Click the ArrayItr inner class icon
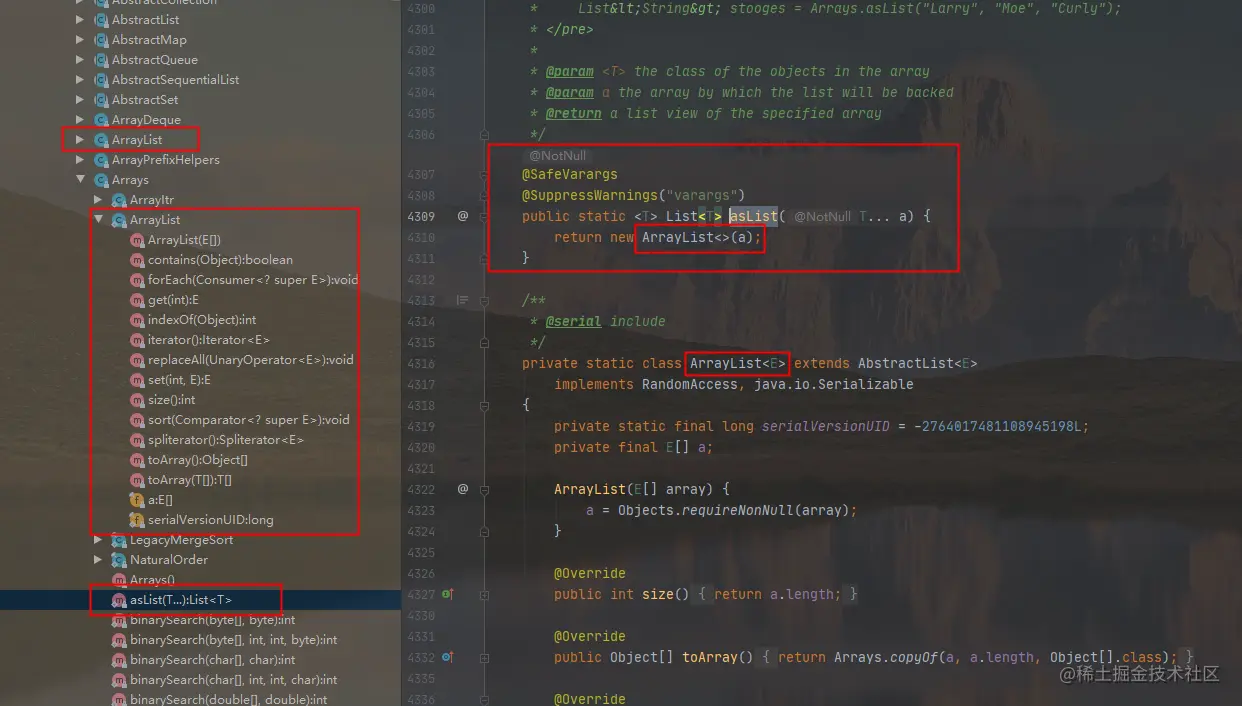This screenshot has width=1242, height=706. pos(119,200)
